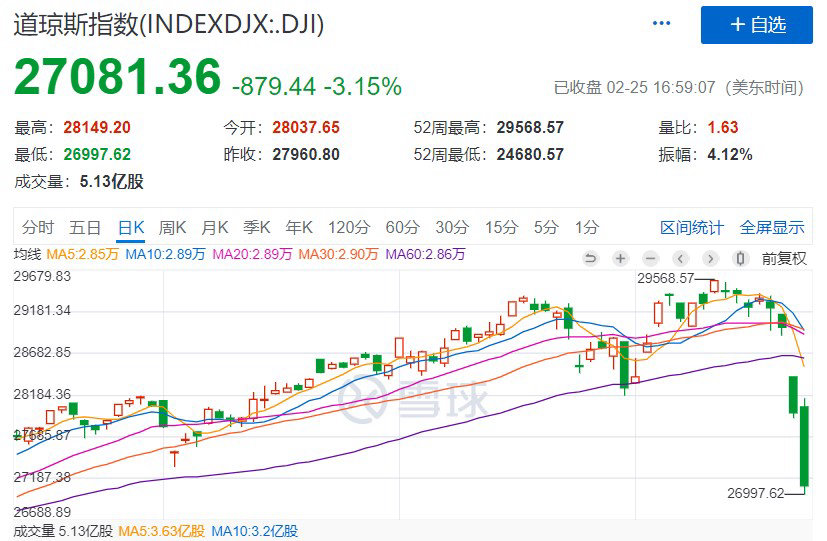Image resolution: width=827 pixels, height=541 pixels.
Task: Click the 最低 value 26997.62
Action: 97,154
